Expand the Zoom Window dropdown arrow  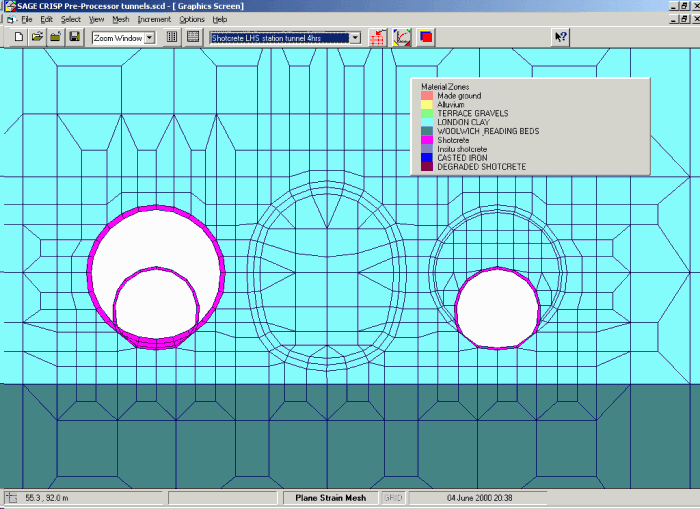pos(150,38)
